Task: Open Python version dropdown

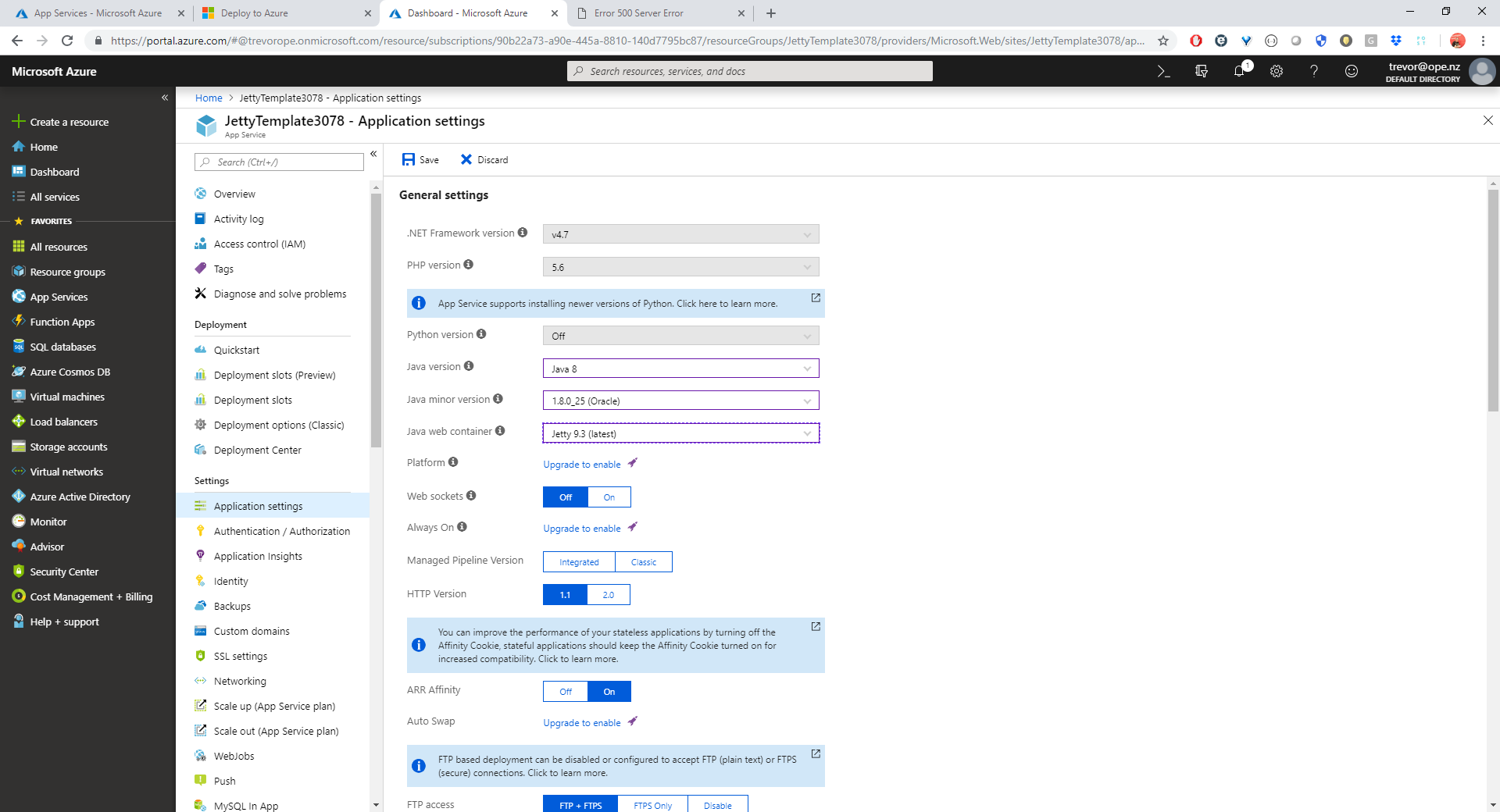Action: click(x=681, y=336)
